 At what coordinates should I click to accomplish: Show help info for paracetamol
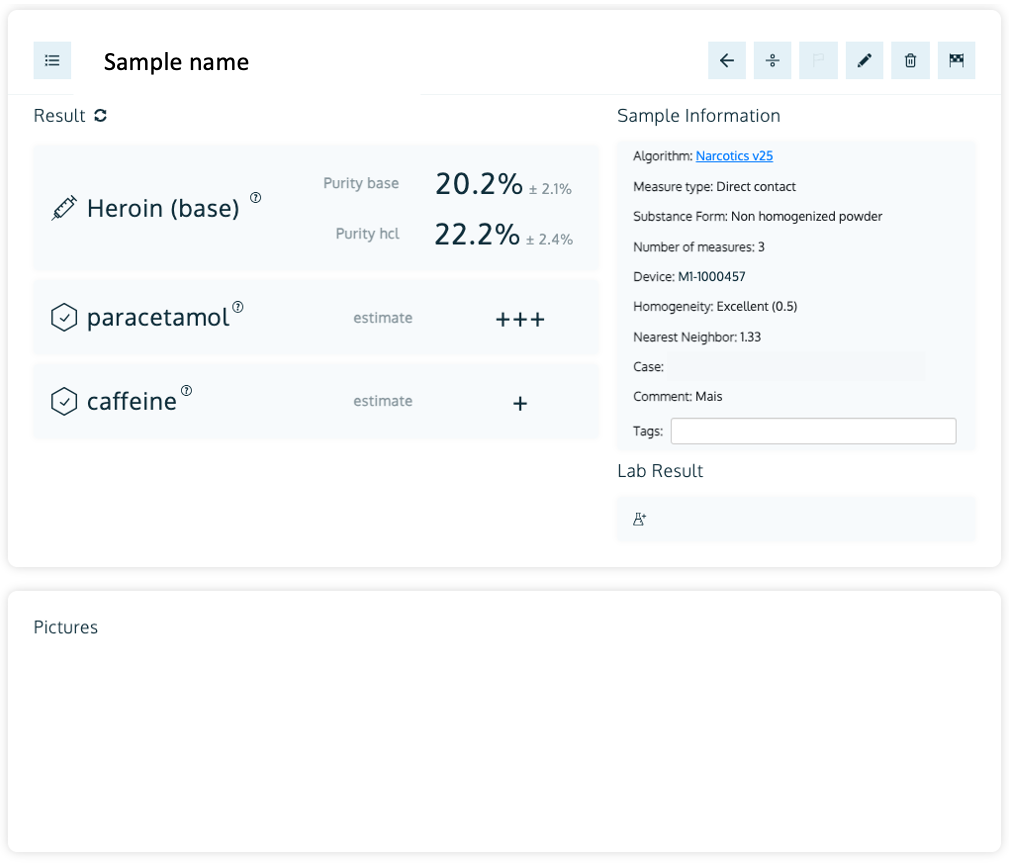pyautogui.click(x=238, y=307)
